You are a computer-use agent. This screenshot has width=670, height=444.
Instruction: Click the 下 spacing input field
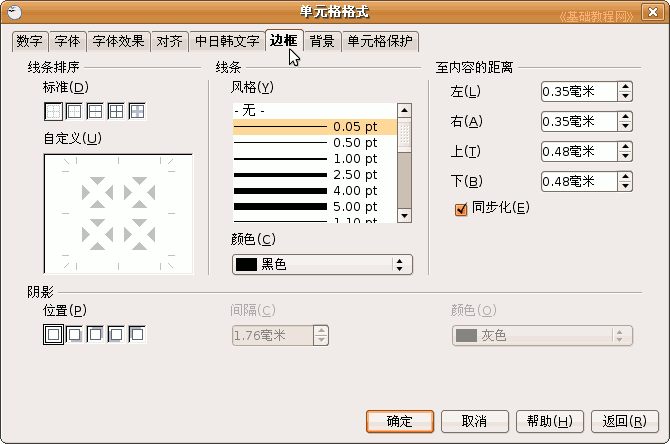pos(579,181)
